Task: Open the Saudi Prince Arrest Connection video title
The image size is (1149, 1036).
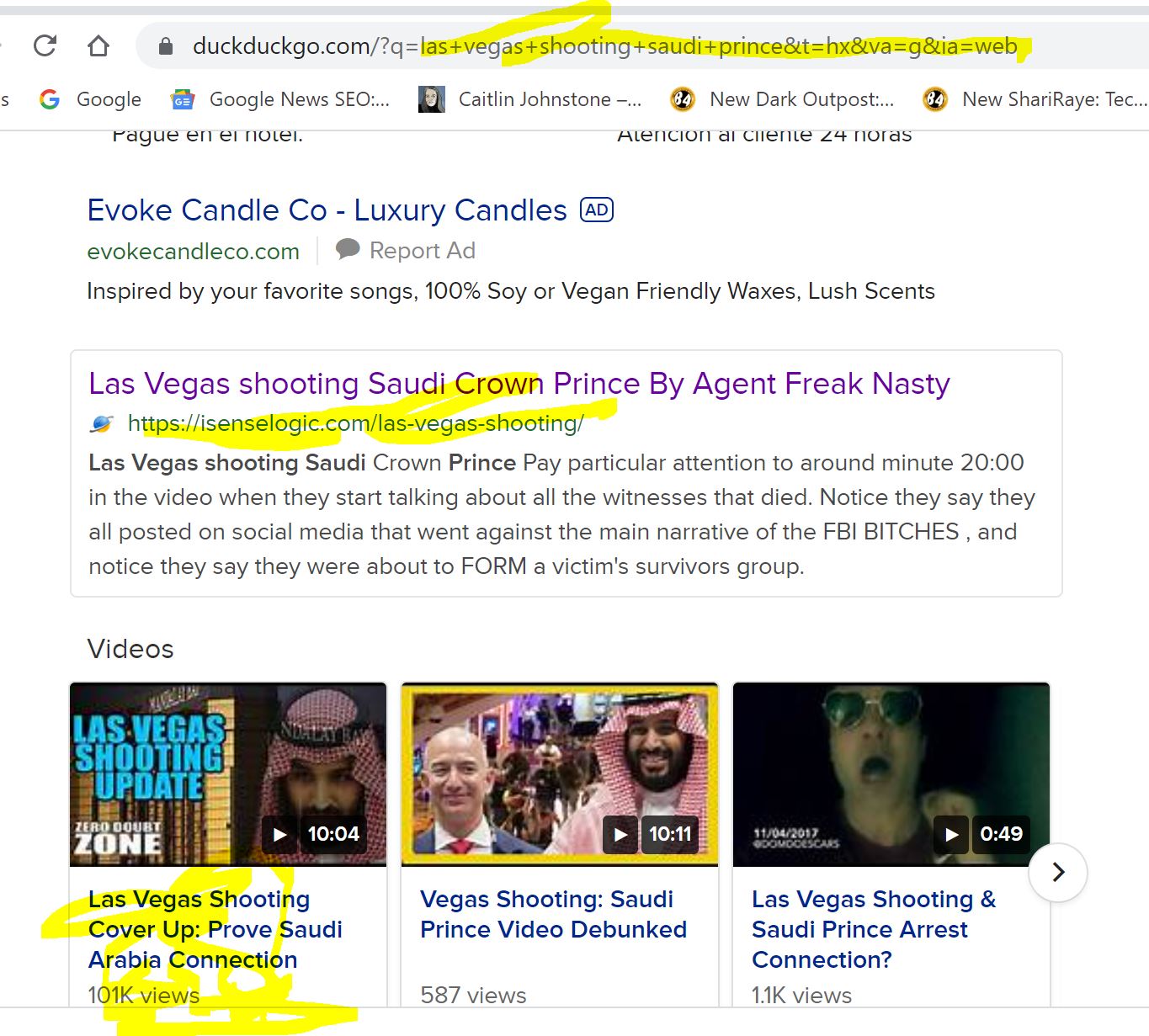Action: click(x=874, y=929)
